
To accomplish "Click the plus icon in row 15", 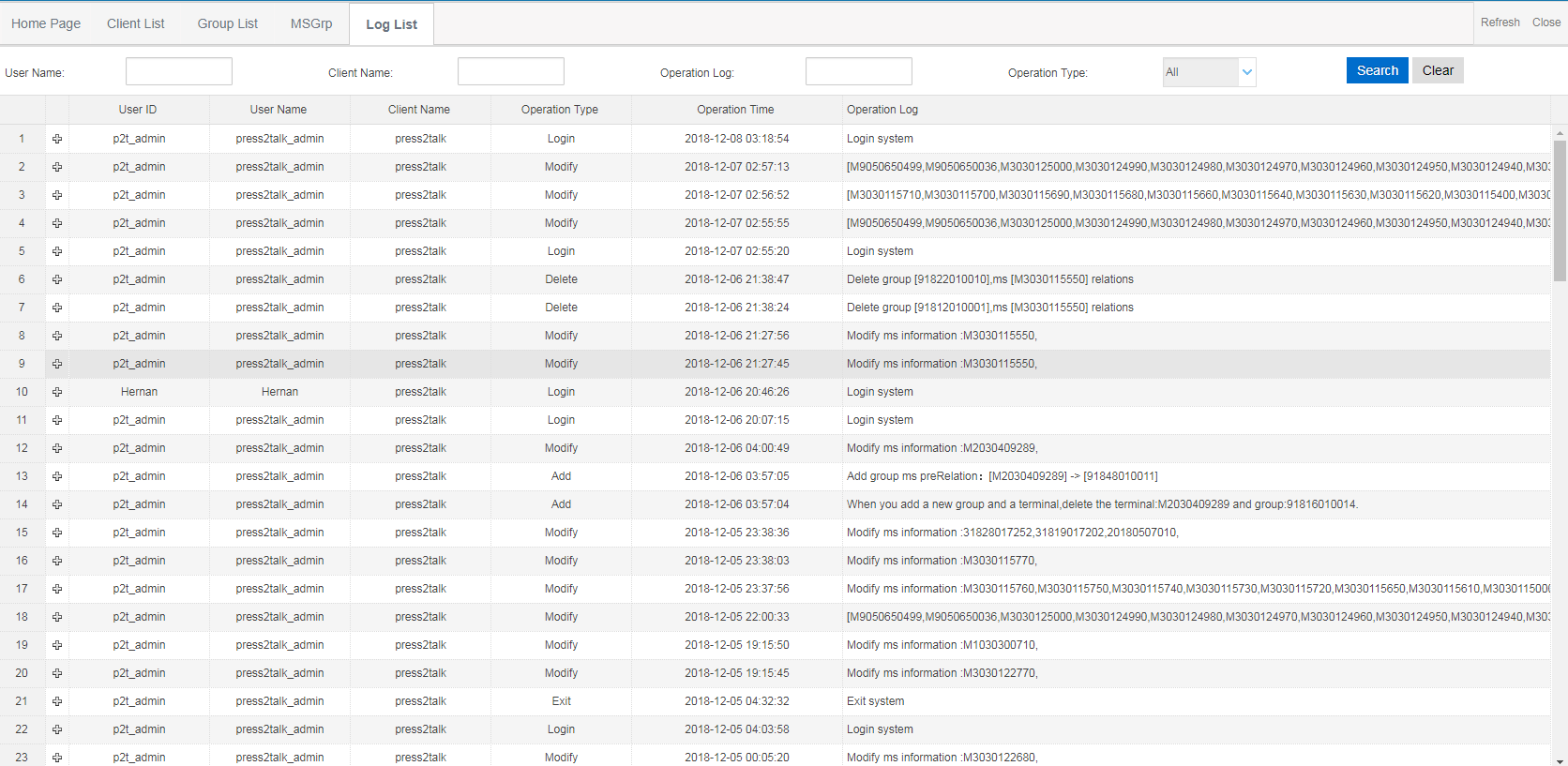I will click(x=57, y=533).
